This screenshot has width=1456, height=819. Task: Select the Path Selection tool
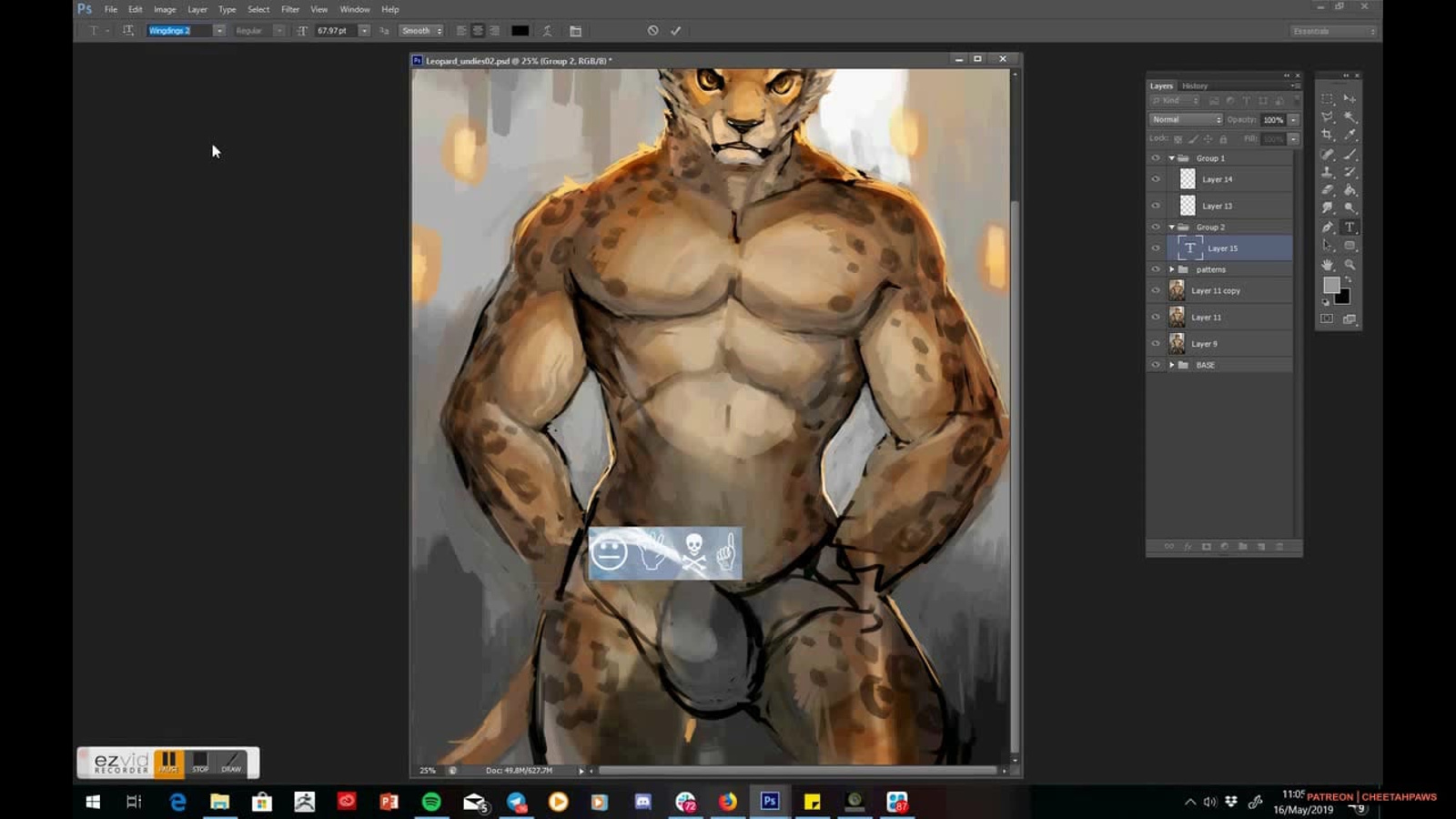point(1328,246)
